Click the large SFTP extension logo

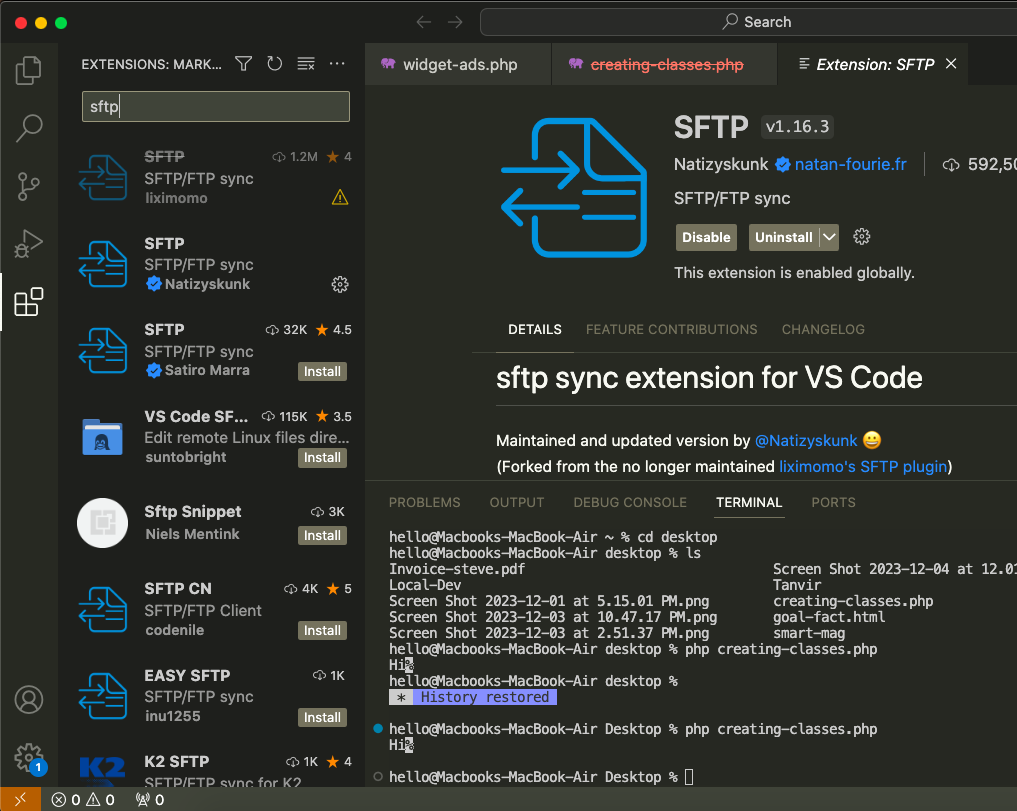574,188
